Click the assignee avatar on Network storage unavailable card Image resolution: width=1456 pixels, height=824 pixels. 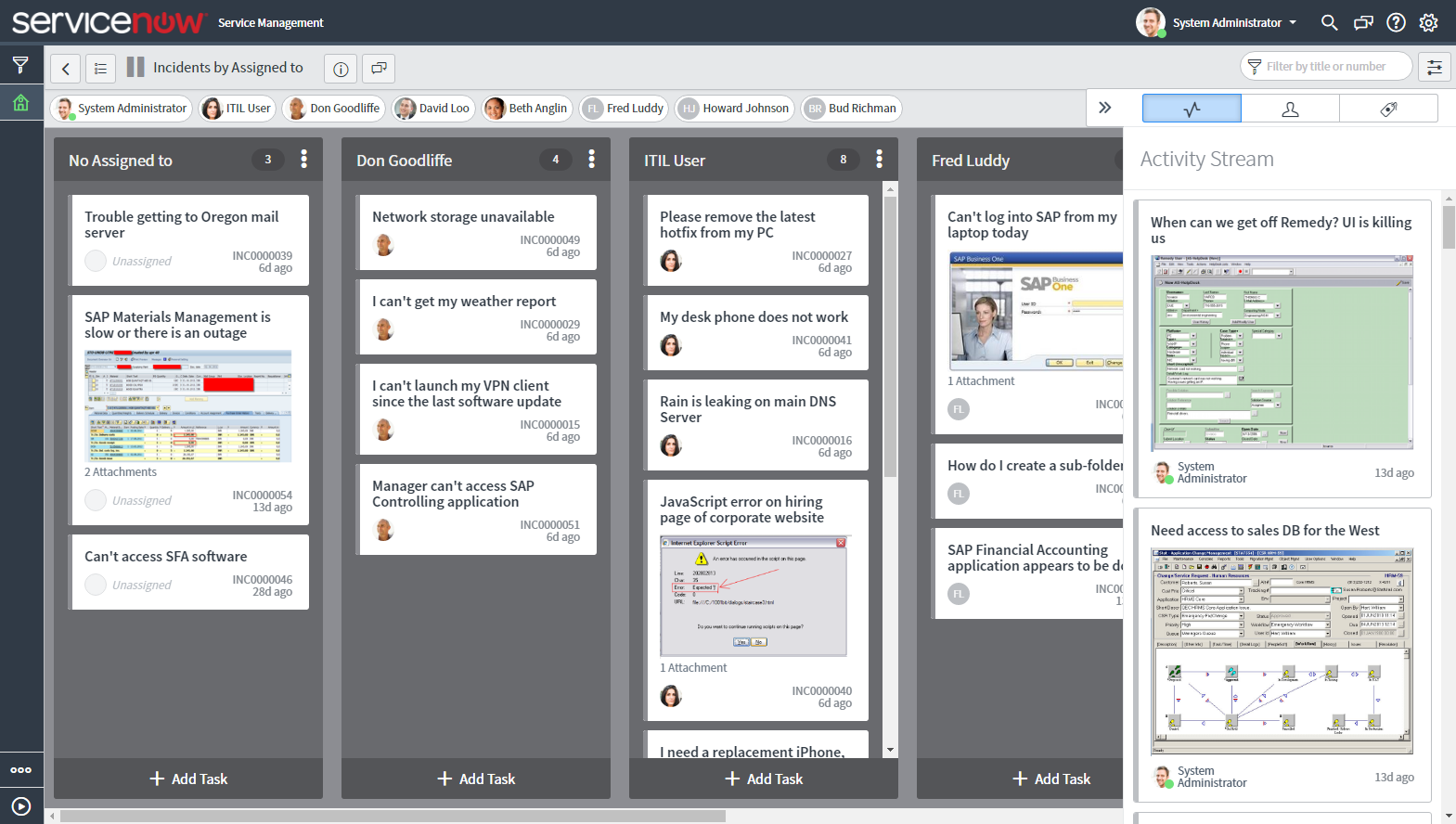point(383,245)
